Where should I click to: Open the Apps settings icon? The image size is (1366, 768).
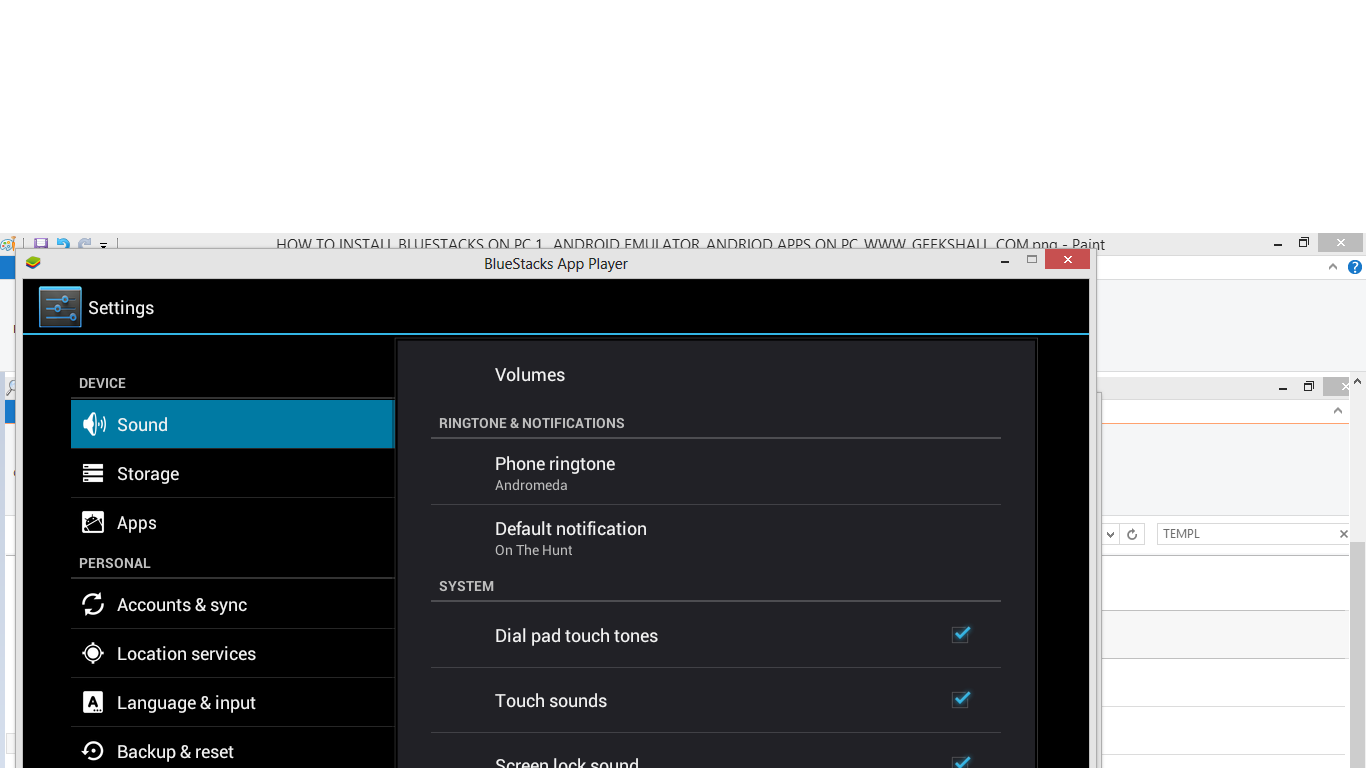[x=93, y=522]
